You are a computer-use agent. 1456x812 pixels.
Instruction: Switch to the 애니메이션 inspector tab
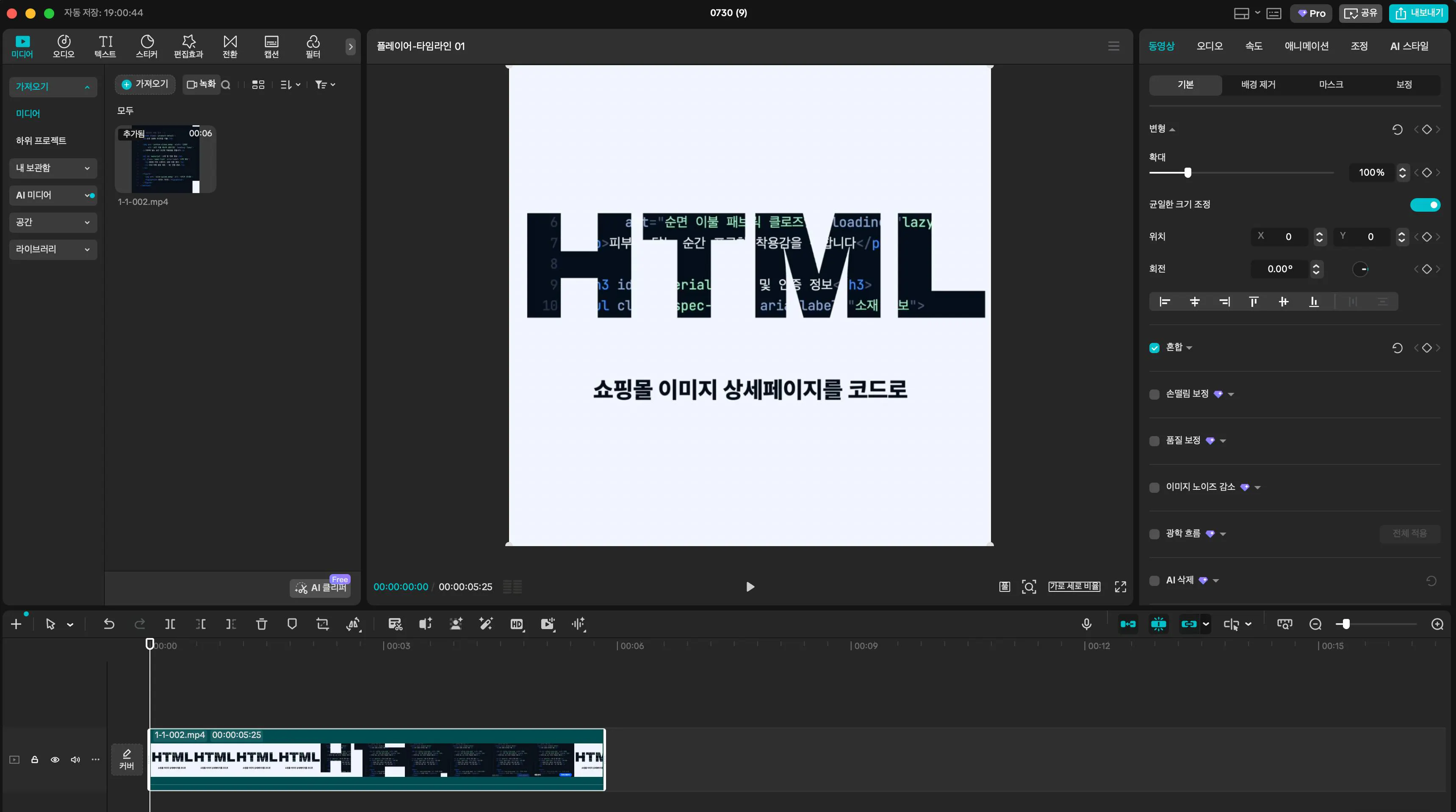(1306, 46)
